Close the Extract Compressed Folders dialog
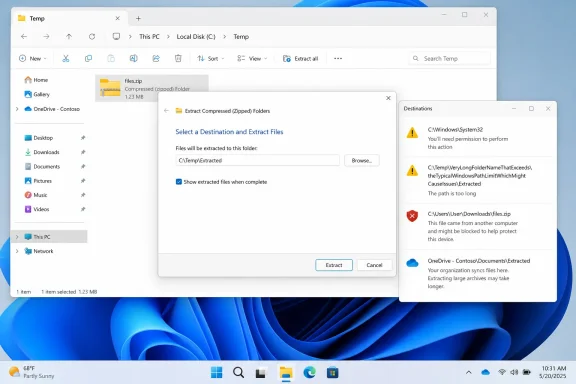The width and height of the screenshot is (576, 384). pos(388,98)
